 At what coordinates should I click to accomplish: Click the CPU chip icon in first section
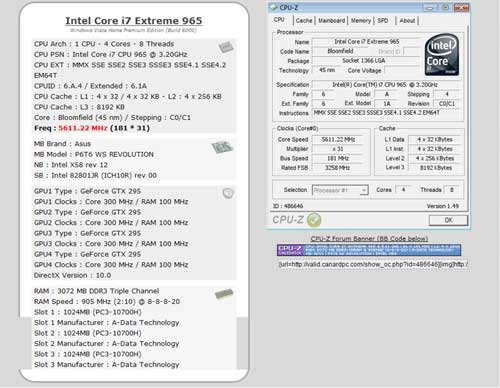coord(226,47)
